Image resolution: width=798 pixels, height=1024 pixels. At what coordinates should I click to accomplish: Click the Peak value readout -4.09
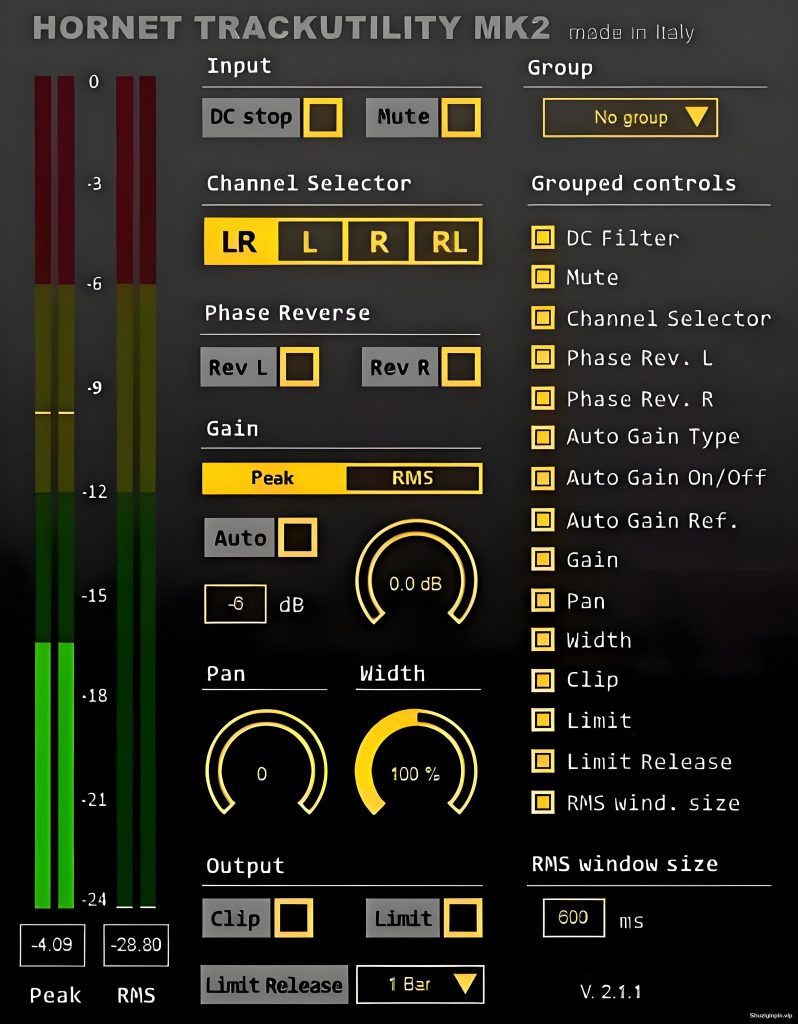pos(52,944)
